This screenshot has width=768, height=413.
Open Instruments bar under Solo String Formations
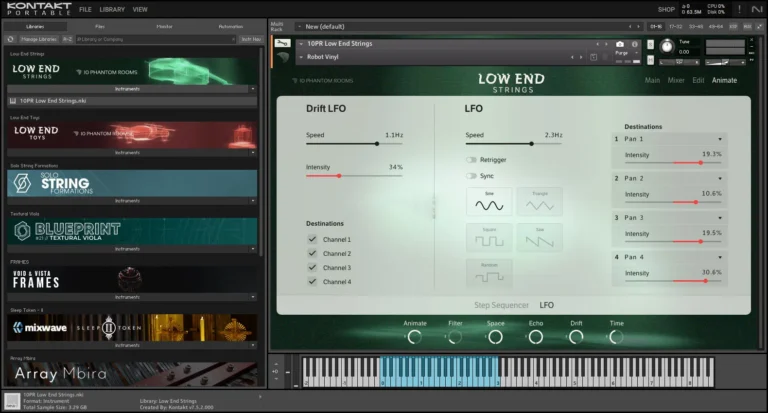[128, 201]
